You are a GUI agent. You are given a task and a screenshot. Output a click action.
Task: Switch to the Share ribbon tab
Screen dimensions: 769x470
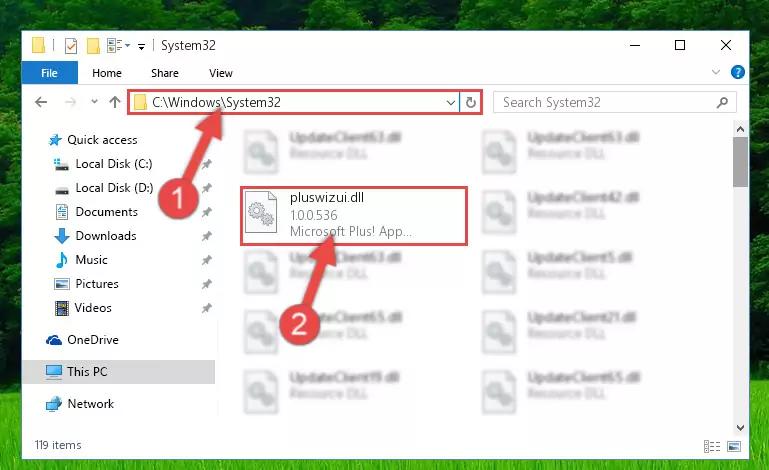(x=165, y=73)
